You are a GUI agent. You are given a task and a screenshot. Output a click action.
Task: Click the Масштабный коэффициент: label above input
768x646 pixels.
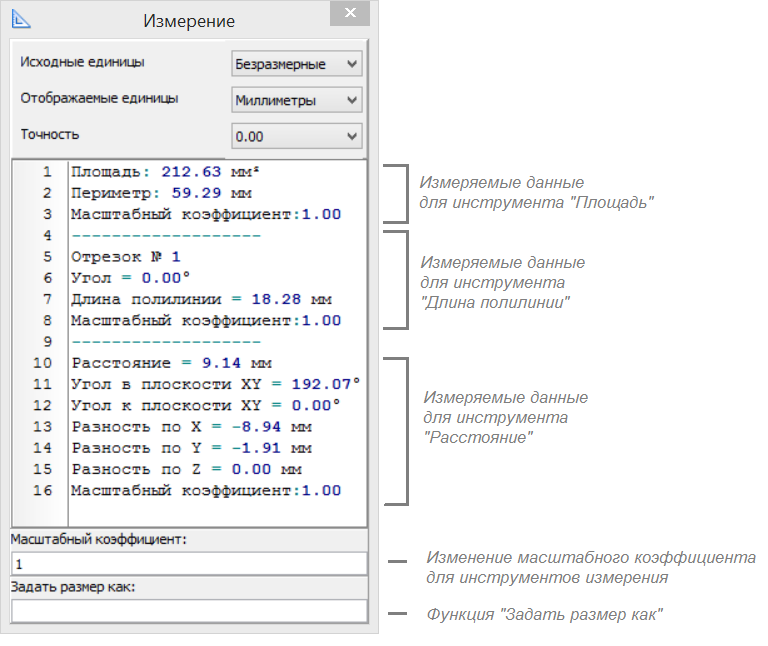coord(99,539)
